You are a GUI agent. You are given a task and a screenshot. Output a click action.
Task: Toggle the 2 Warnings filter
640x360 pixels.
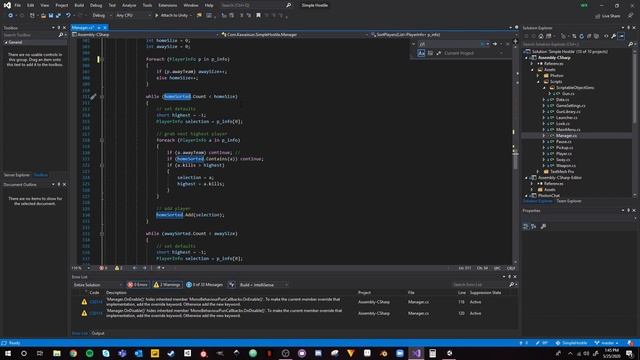pos(167,284)
